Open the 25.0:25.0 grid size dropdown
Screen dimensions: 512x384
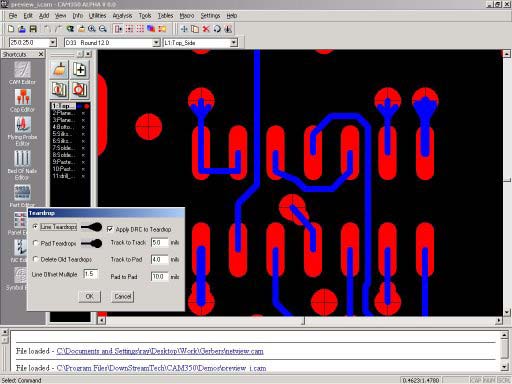click(x=53, y=43)
